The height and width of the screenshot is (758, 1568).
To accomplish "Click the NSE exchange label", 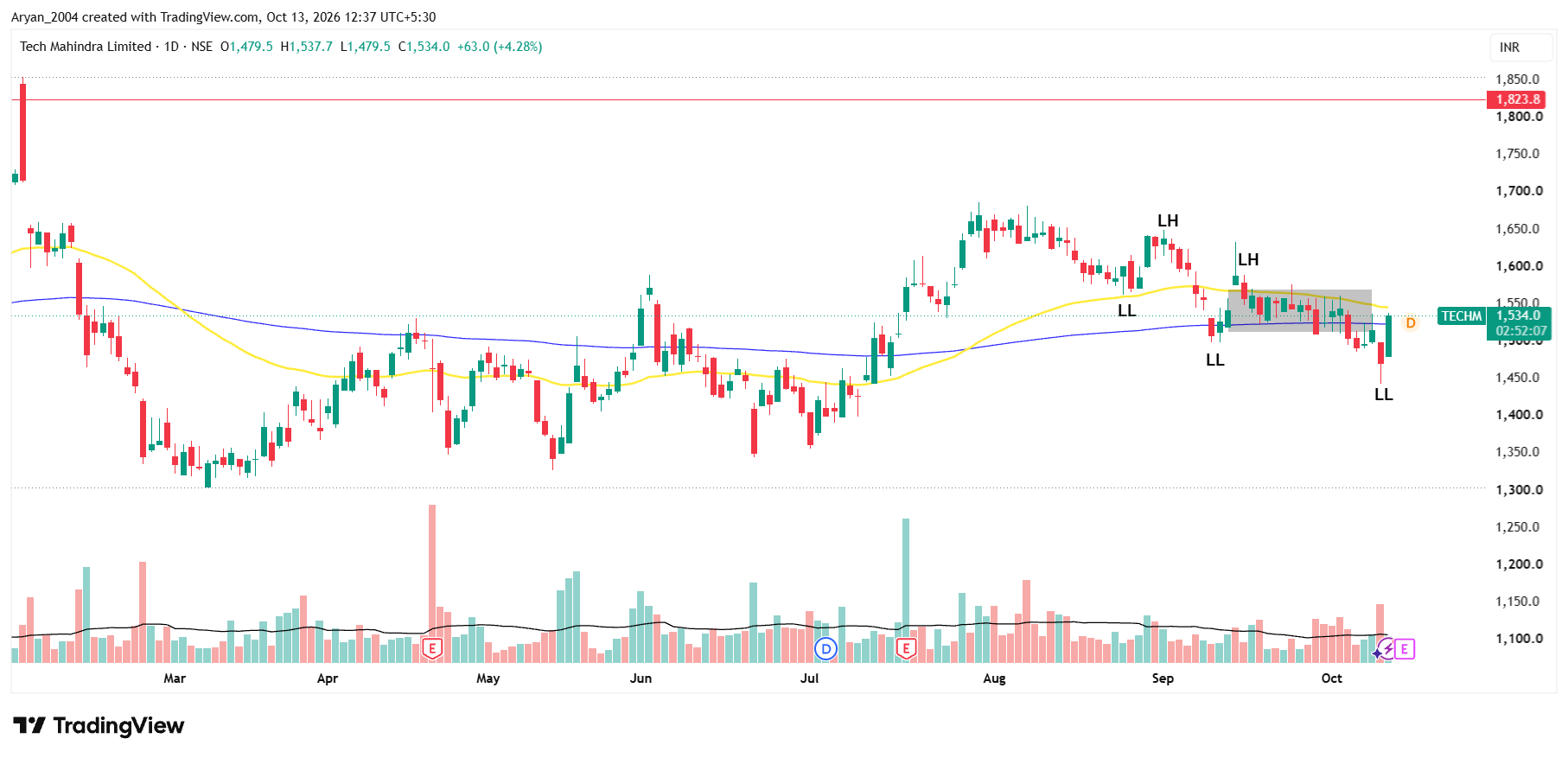I will coord(201,47).
